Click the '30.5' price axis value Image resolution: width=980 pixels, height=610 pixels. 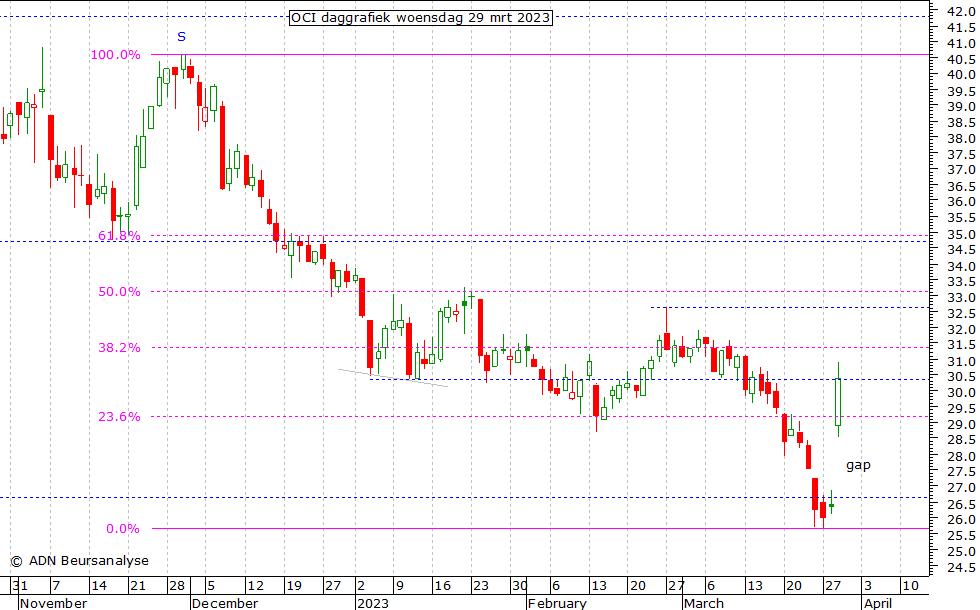click(961, 377)
